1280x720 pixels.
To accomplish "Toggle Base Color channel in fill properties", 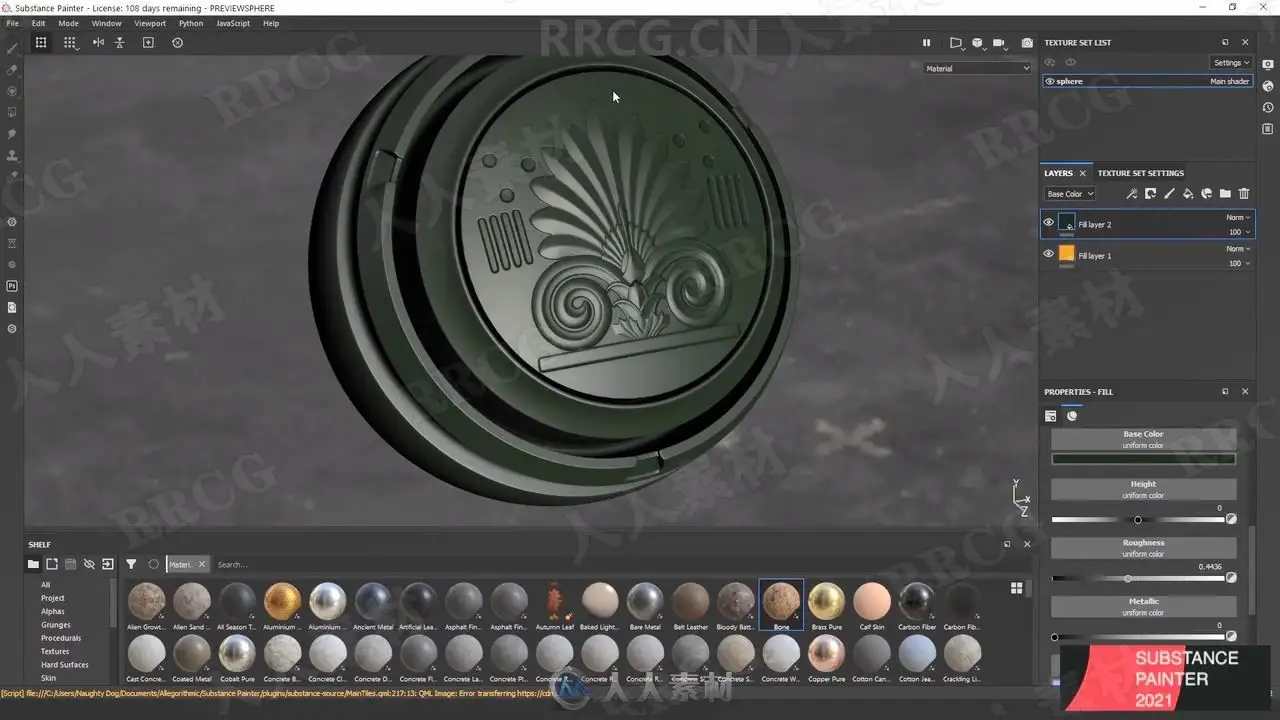I will [1143, 438].
